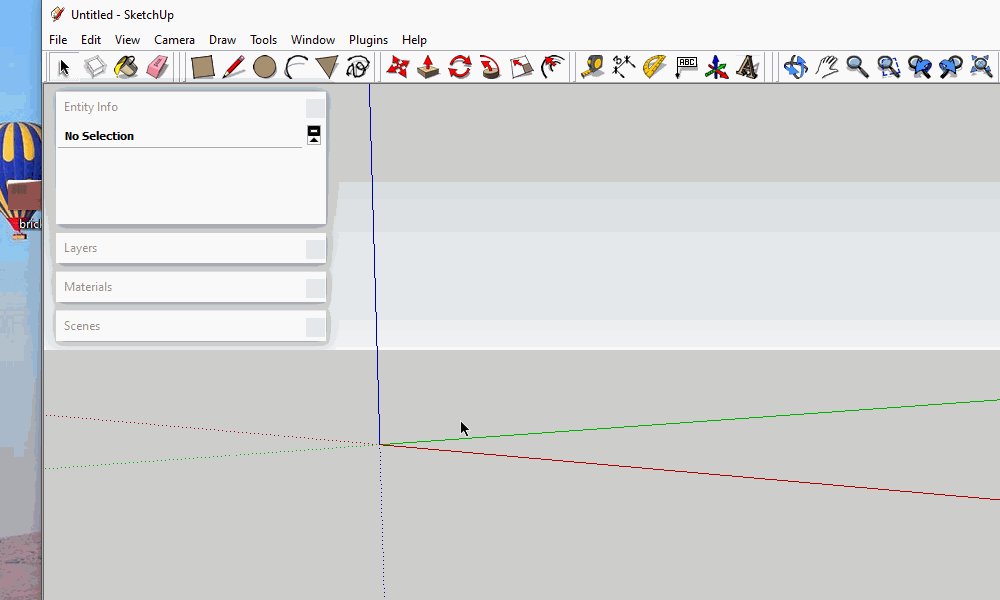Choose the Dimension tool
The height and width of the screenshot is (600, 1000).
(x=623, y=67)
